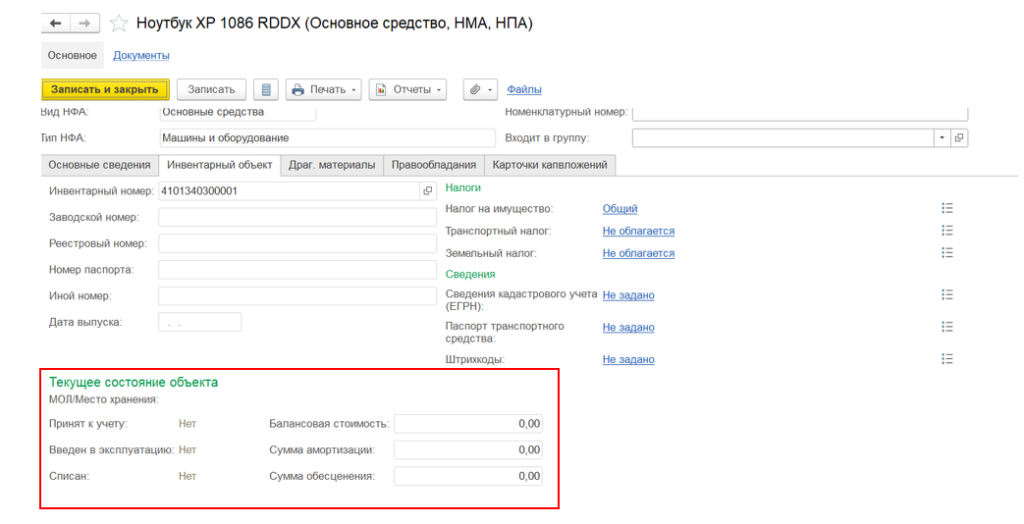Image resolution: width=1024 pixels, height=524 pixels.
Task: Click the Номер паспорта field
Action: click(x=297, y=269)
